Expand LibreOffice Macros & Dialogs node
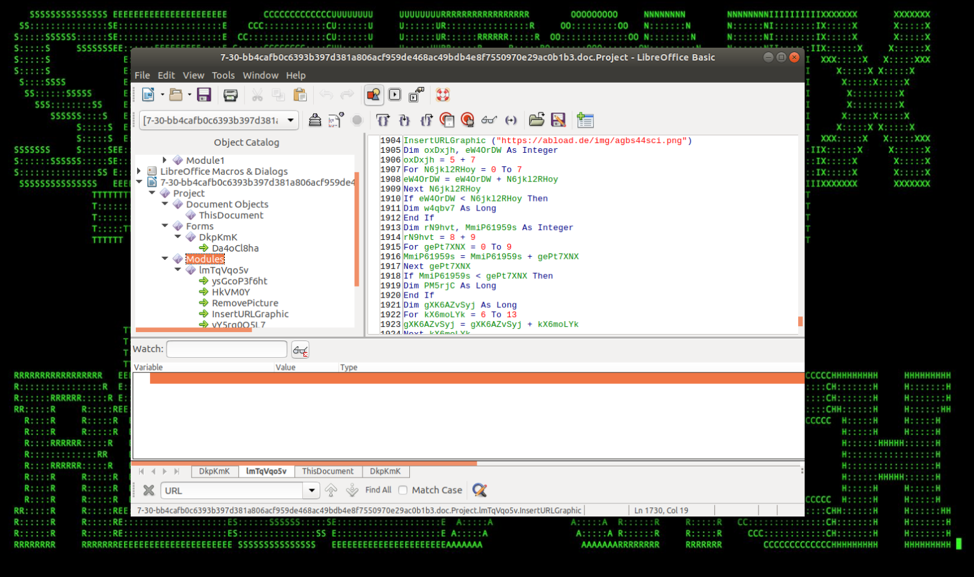 pyautogui.click(x=140, y=171)
